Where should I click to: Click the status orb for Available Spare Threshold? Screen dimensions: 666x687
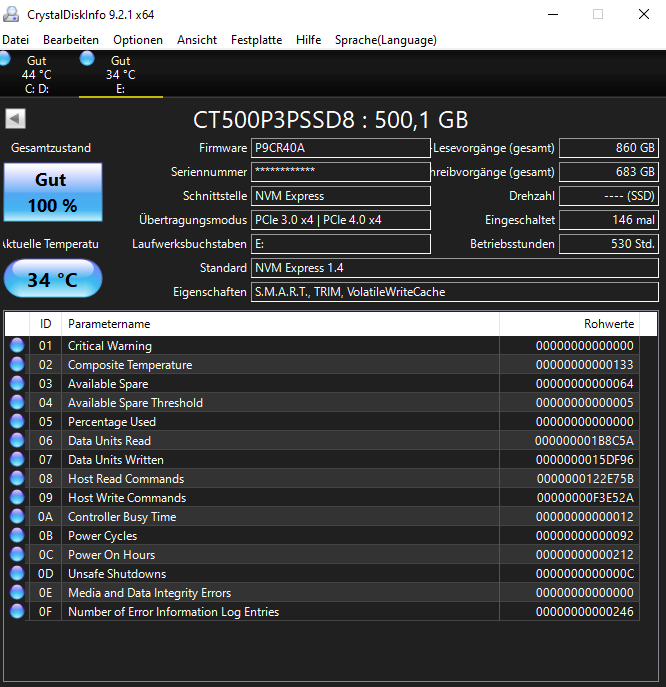[x=17, y=402]
